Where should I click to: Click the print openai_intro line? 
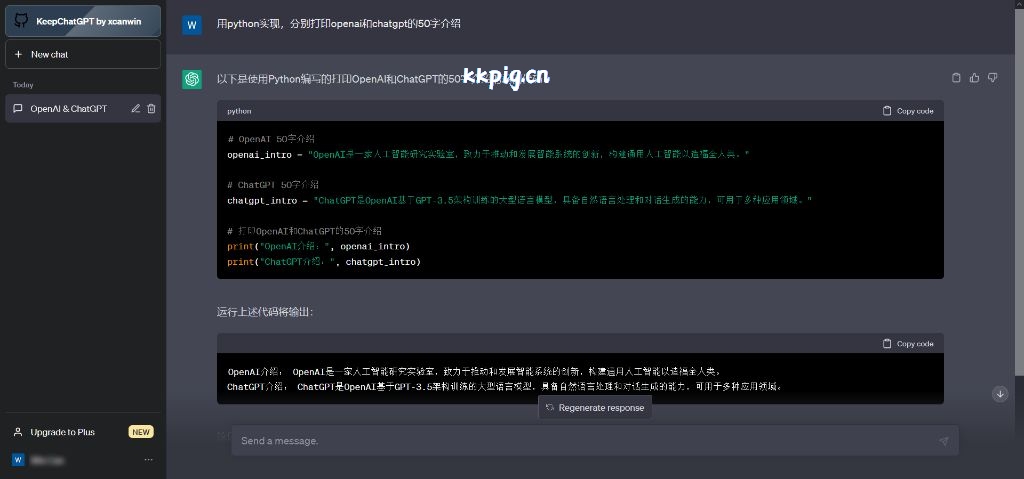pos(319,246)
